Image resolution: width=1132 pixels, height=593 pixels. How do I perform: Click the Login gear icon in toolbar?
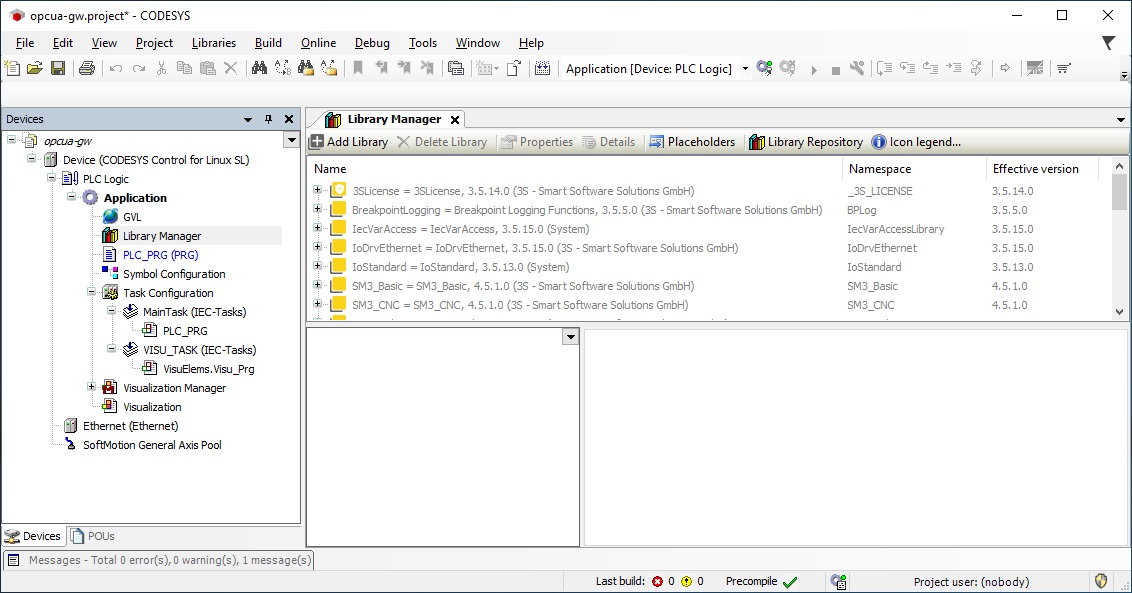tap(764, 69)
